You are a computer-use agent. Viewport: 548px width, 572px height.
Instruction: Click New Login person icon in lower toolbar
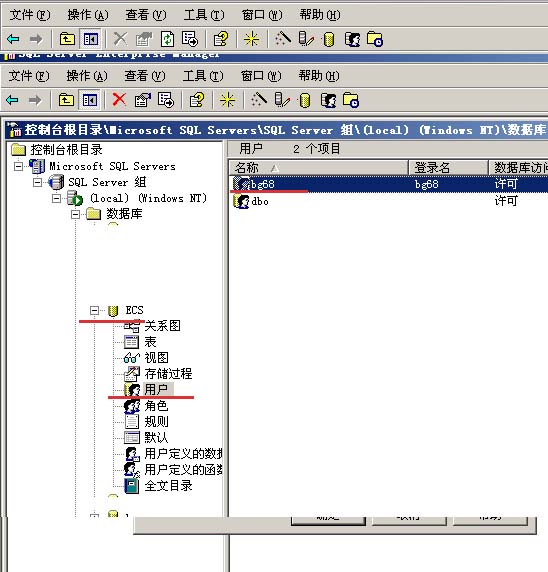(328, 100)
